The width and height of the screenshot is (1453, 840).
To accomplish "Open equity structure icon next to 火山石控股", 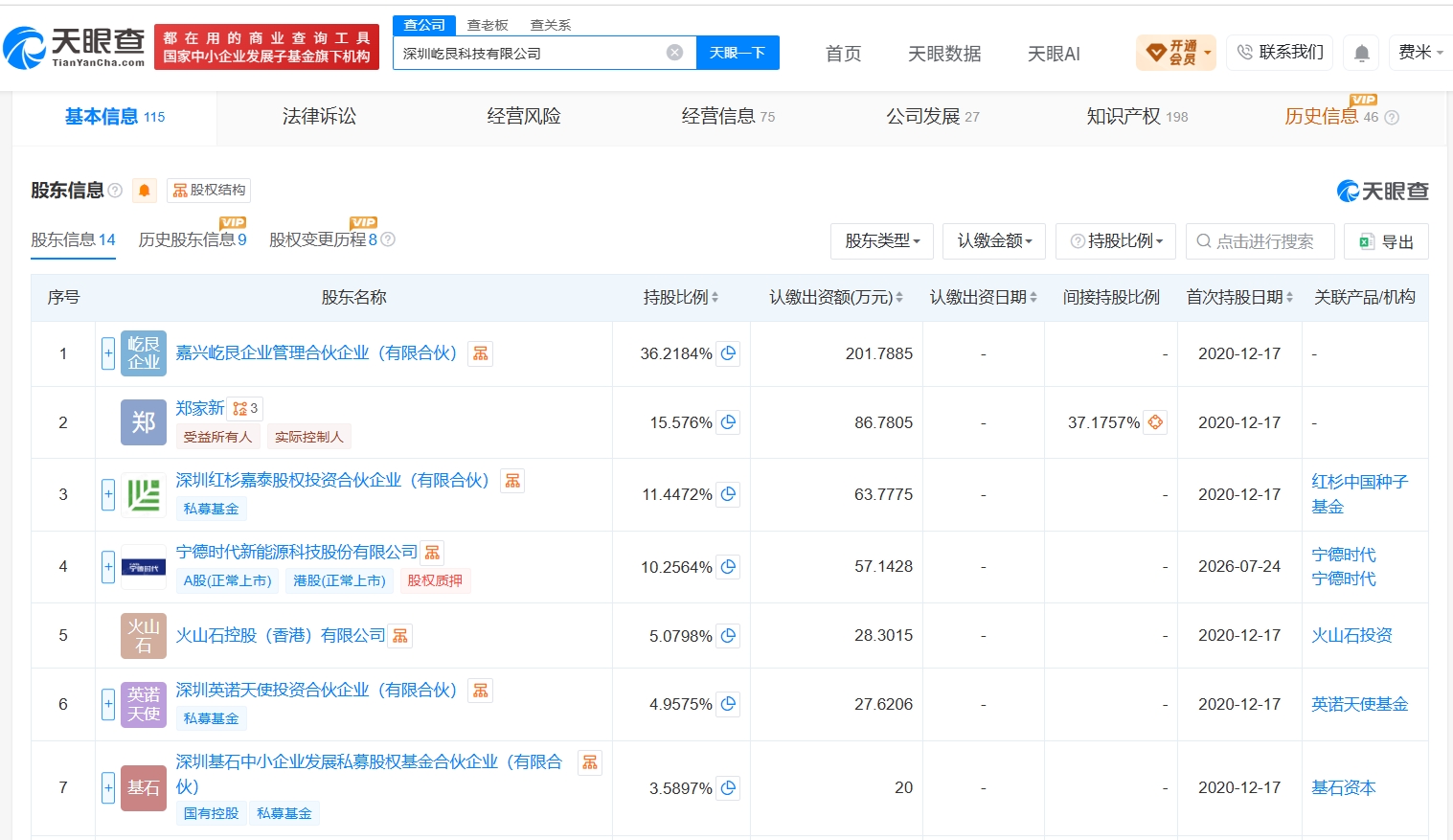I will click(400, 636).
